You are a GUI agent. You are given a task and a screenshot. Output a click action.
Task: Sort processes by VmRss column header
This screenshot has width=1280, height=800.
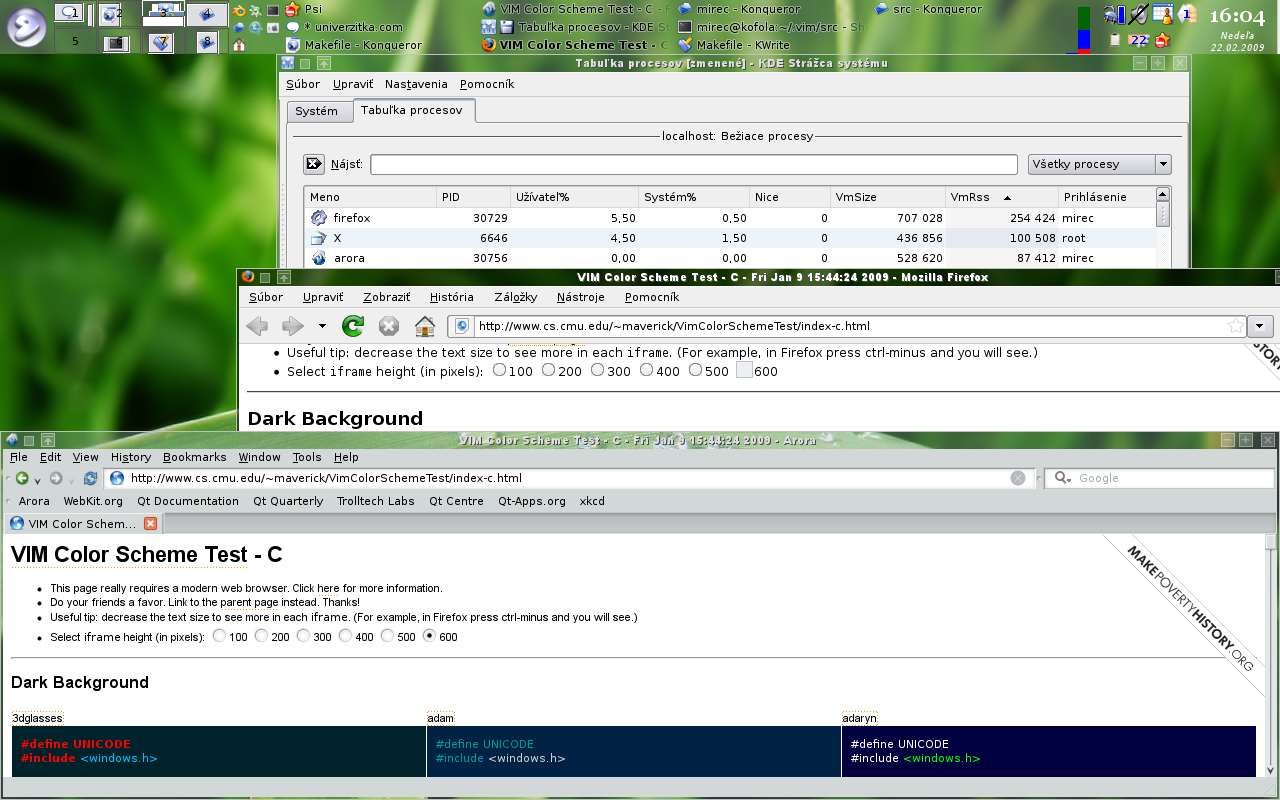point(1001,197)
